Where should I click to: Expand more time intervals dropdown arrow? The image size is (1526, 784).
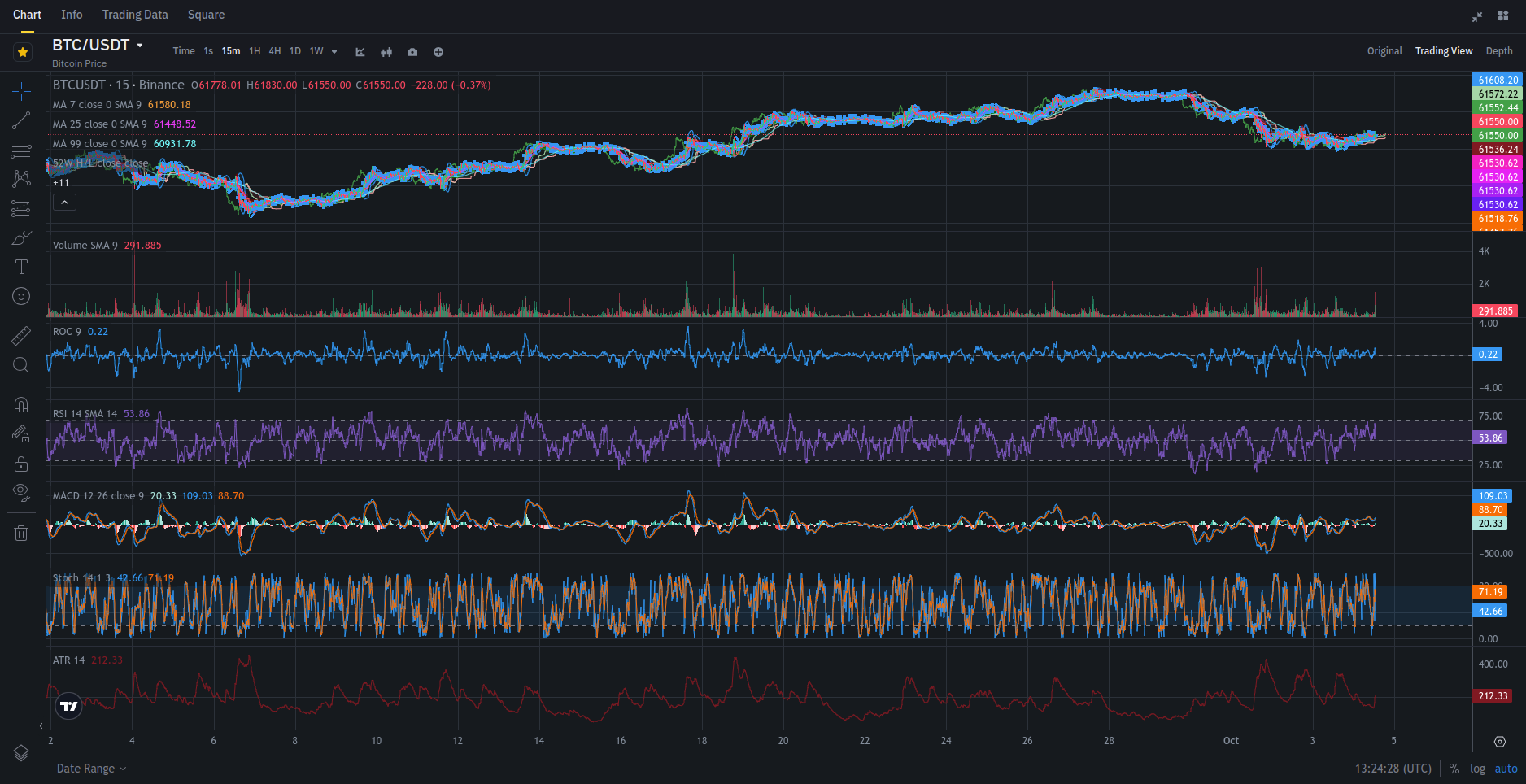(x=334, y=51)
